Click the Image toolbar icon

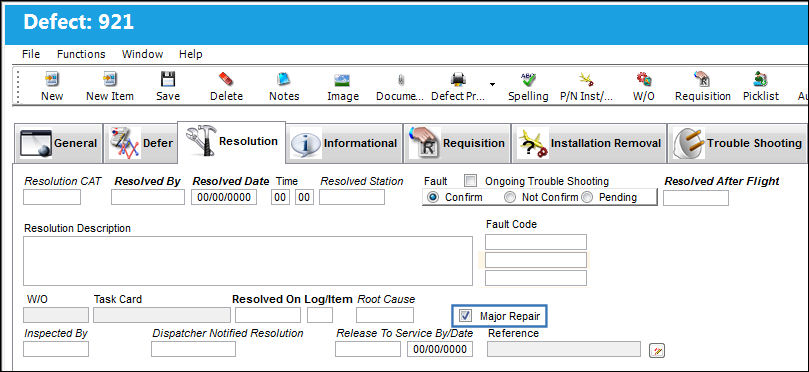tap(343, 80)
